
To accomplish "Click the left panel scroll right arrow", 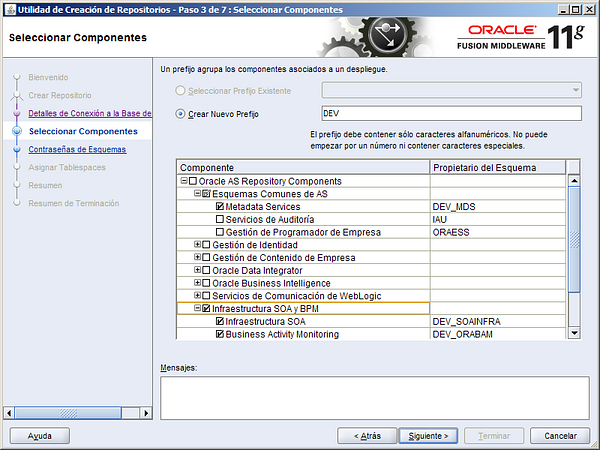I will point(145,412).
